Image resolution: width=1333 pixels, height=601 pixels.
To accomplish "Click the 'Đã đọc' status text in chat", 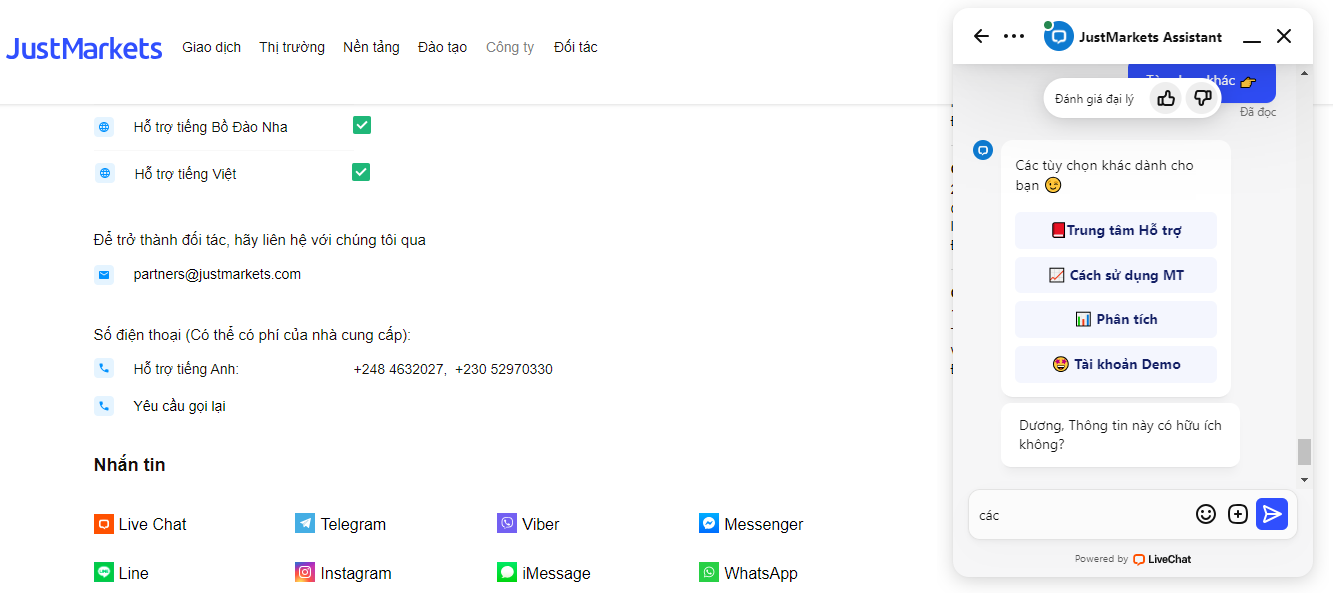I will [1258, 112].
